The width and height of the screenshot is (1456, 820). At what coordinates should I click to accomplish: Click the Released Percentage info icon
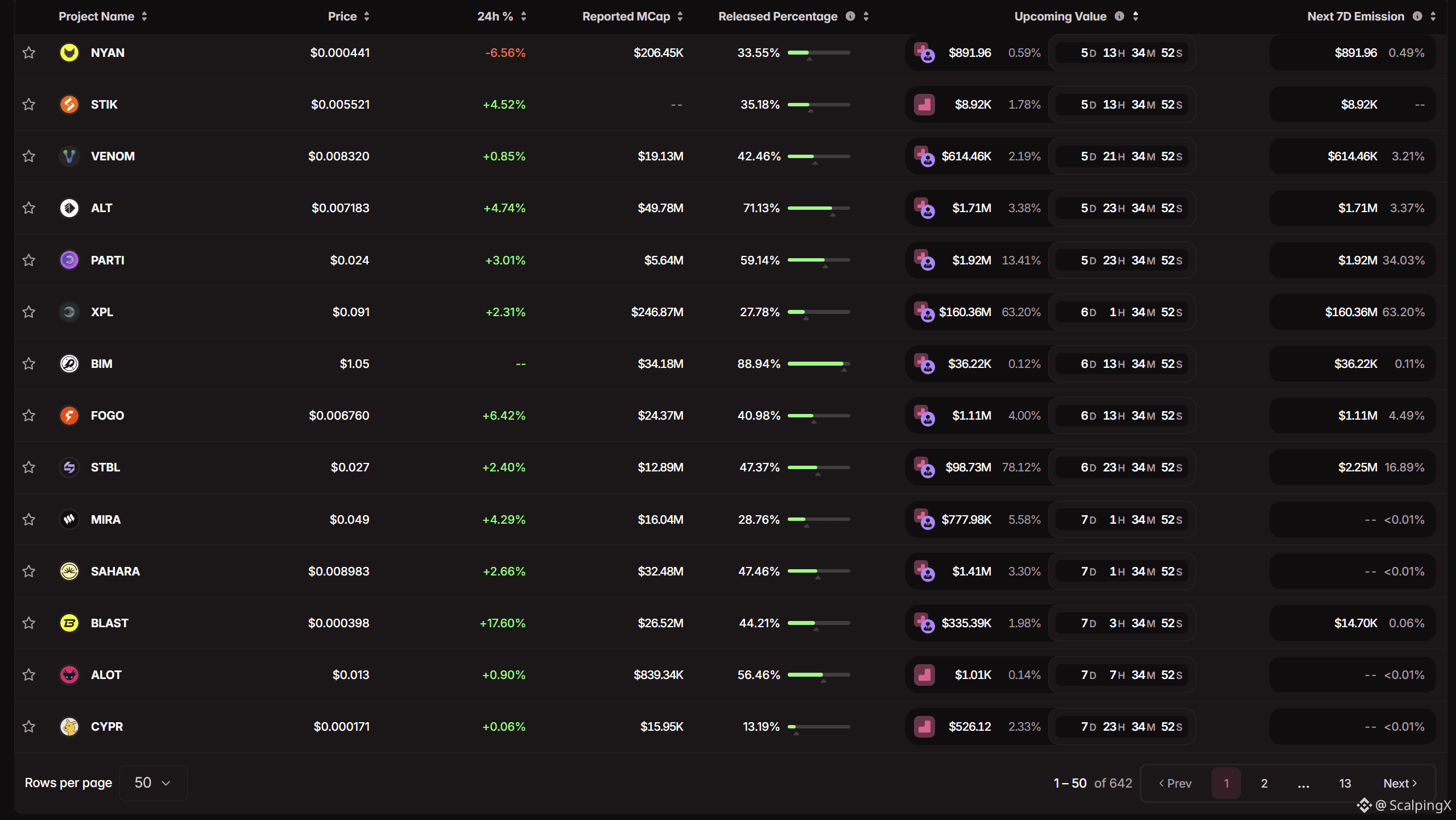[850, 16]
